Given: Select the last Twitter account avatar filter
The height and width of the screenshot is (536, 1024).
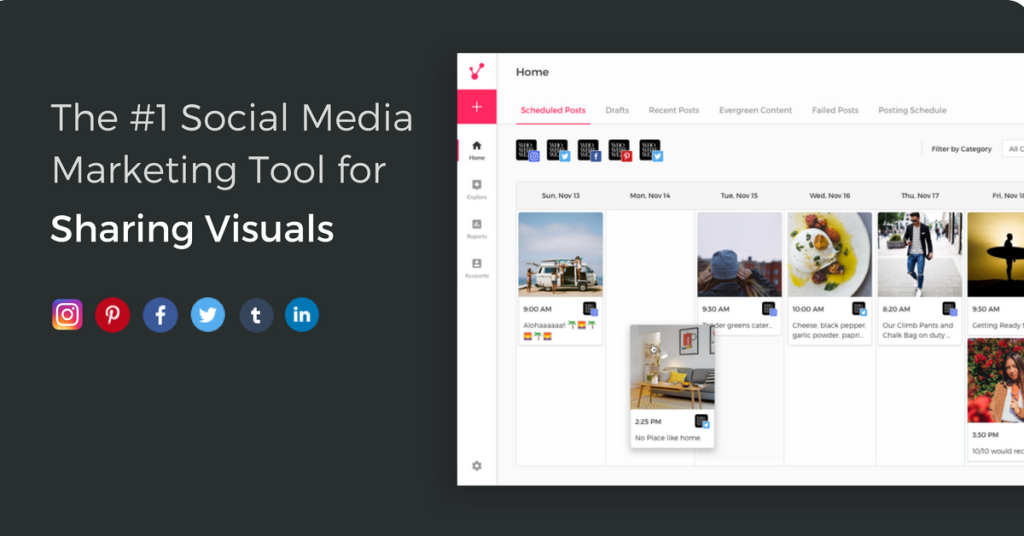Looking at the screenshot, I should [x=651, y=150].
